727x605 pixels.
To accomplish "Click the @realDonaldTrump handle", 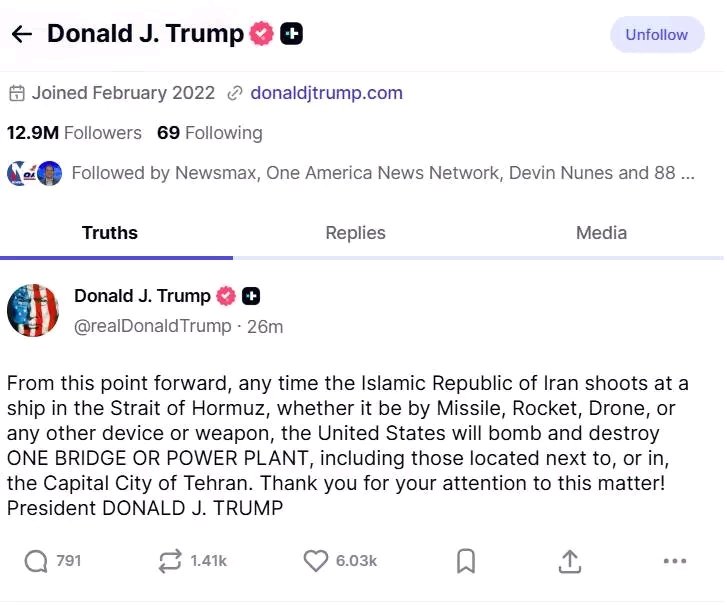I will (153, 326).
